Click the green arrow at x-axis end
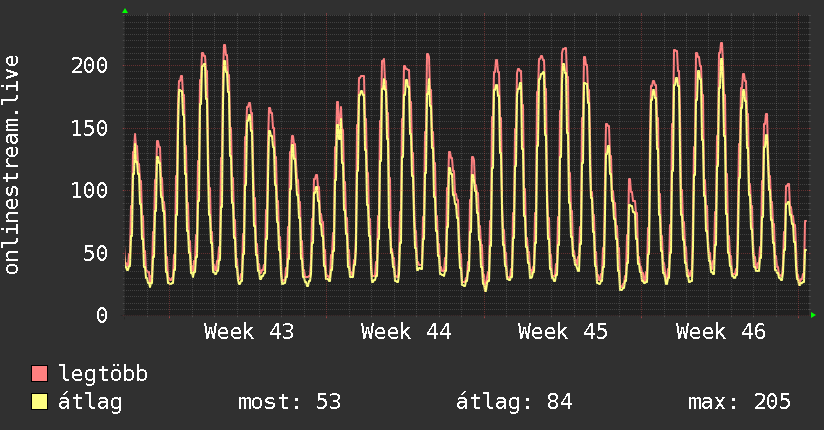This screenshot has height=430, width=824. (813, 315)
